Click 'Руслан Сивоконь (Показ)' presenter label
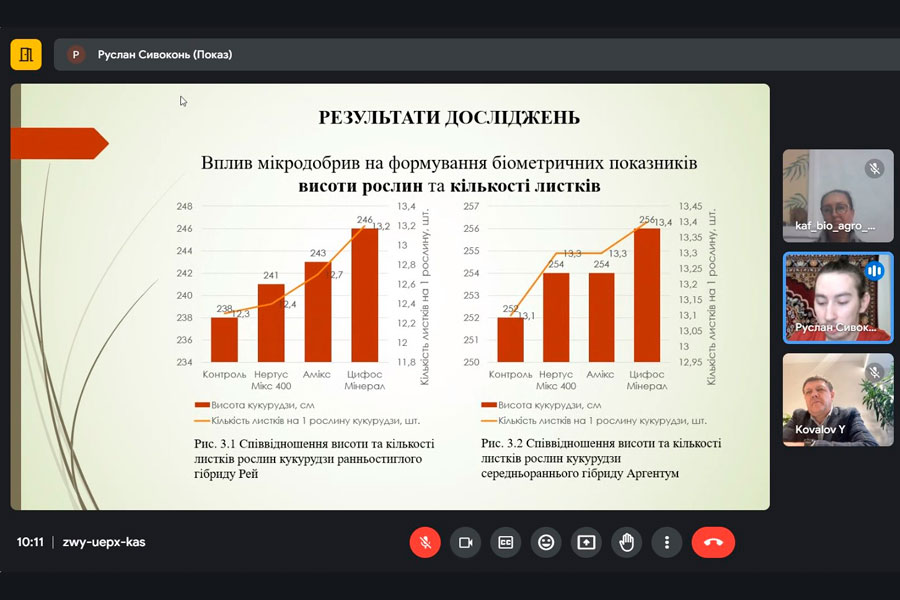 (x=165, y=55)
